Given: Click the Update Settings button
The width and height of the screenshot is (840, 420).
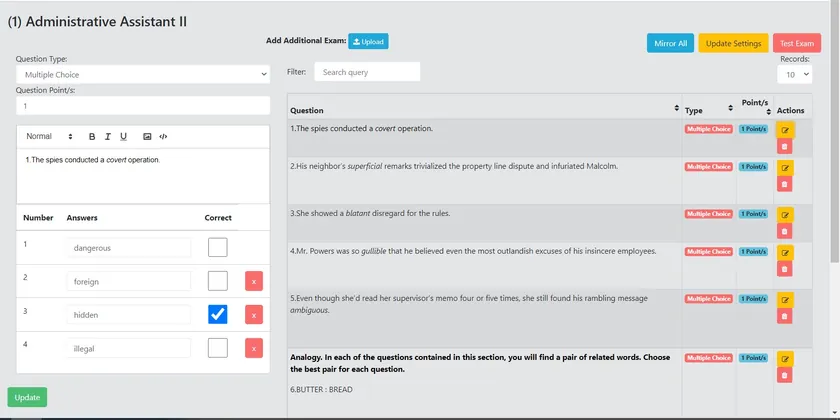Looking at the screenshot, I should click(733, 43).
